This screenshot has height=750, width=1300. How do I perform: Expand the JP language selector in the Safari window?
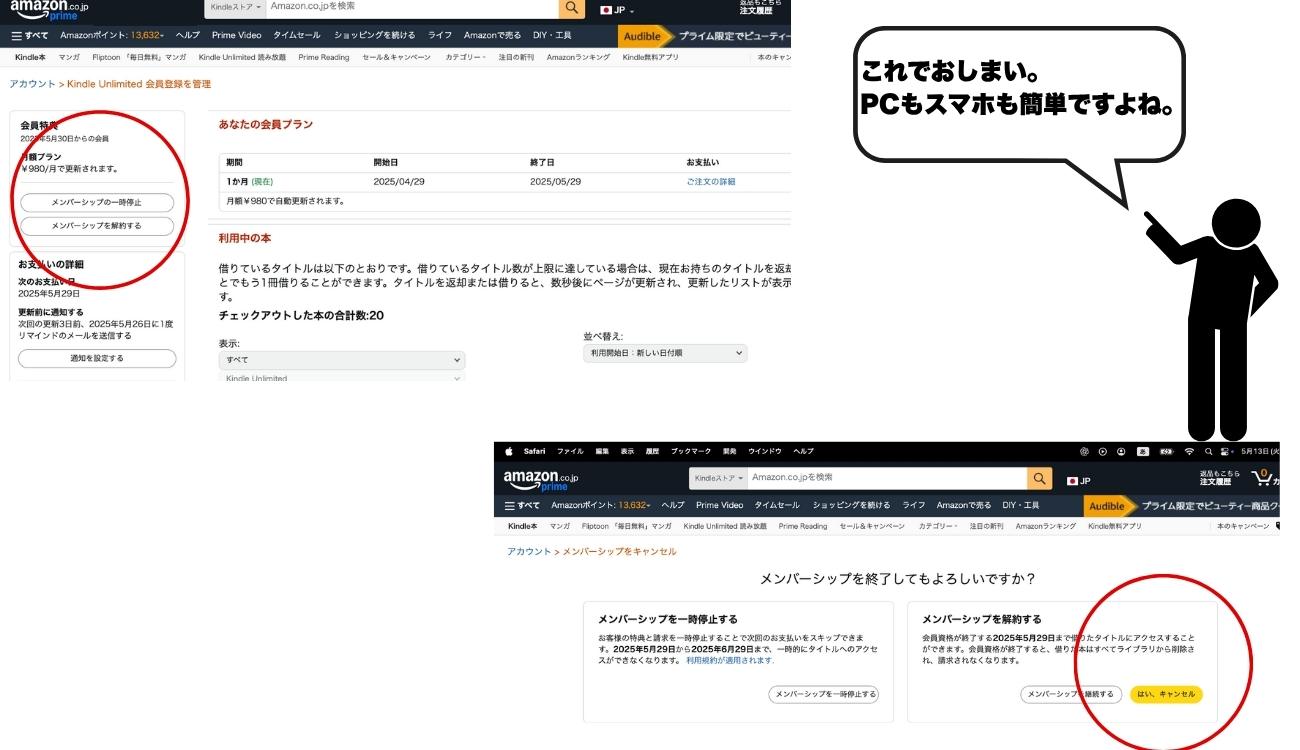1079,480
